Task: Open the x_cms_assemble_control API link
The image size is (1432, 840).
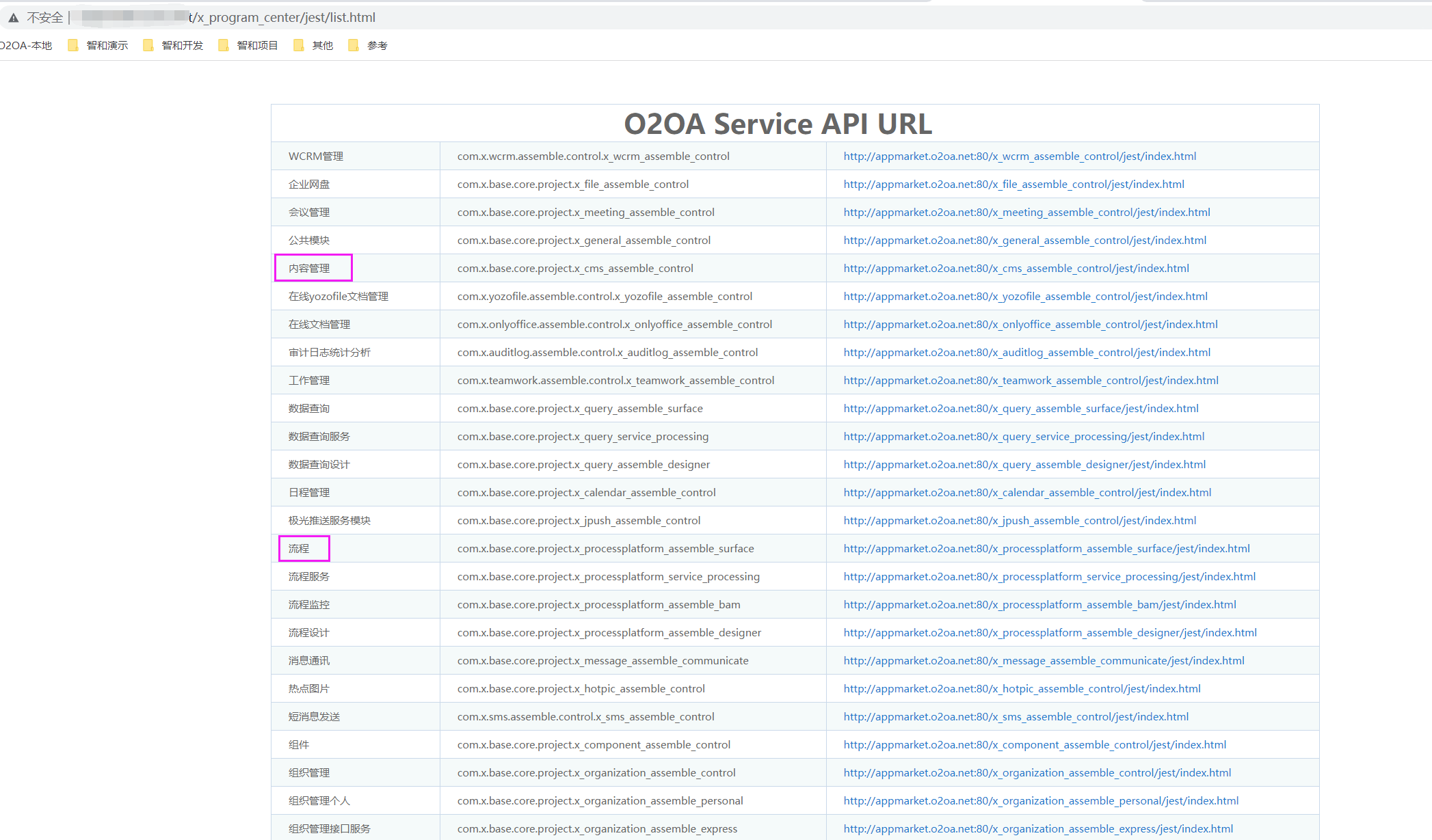Action: pos(1016,269)
